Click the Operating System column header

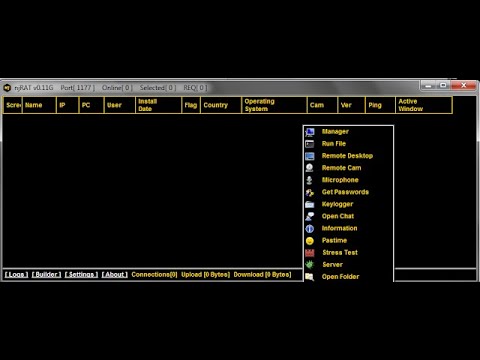click(274, 105)
